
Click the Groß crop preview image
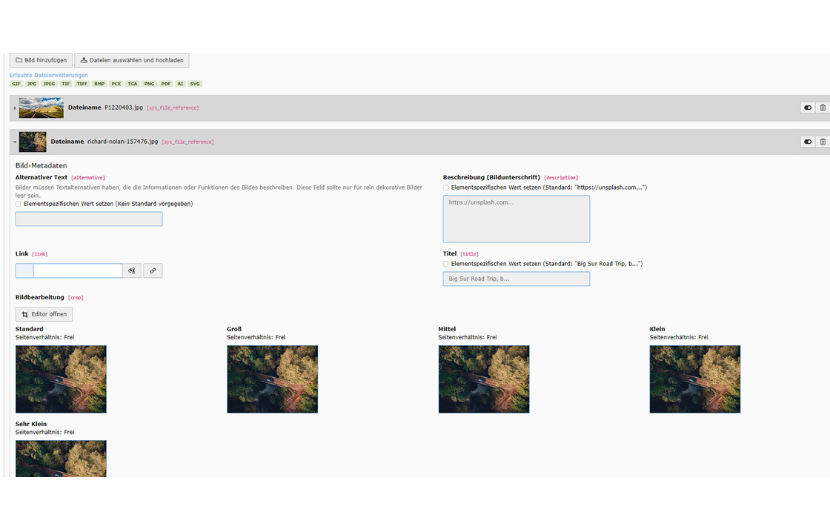[x=273, y=379]
